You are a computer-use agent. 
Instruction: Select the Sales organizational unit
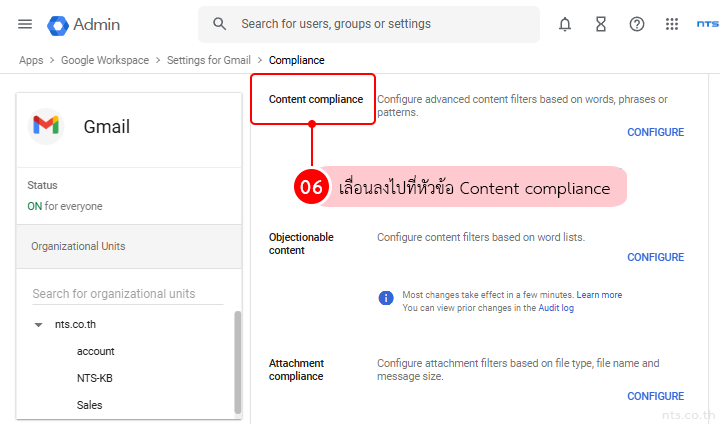click(x=90, y=405)
